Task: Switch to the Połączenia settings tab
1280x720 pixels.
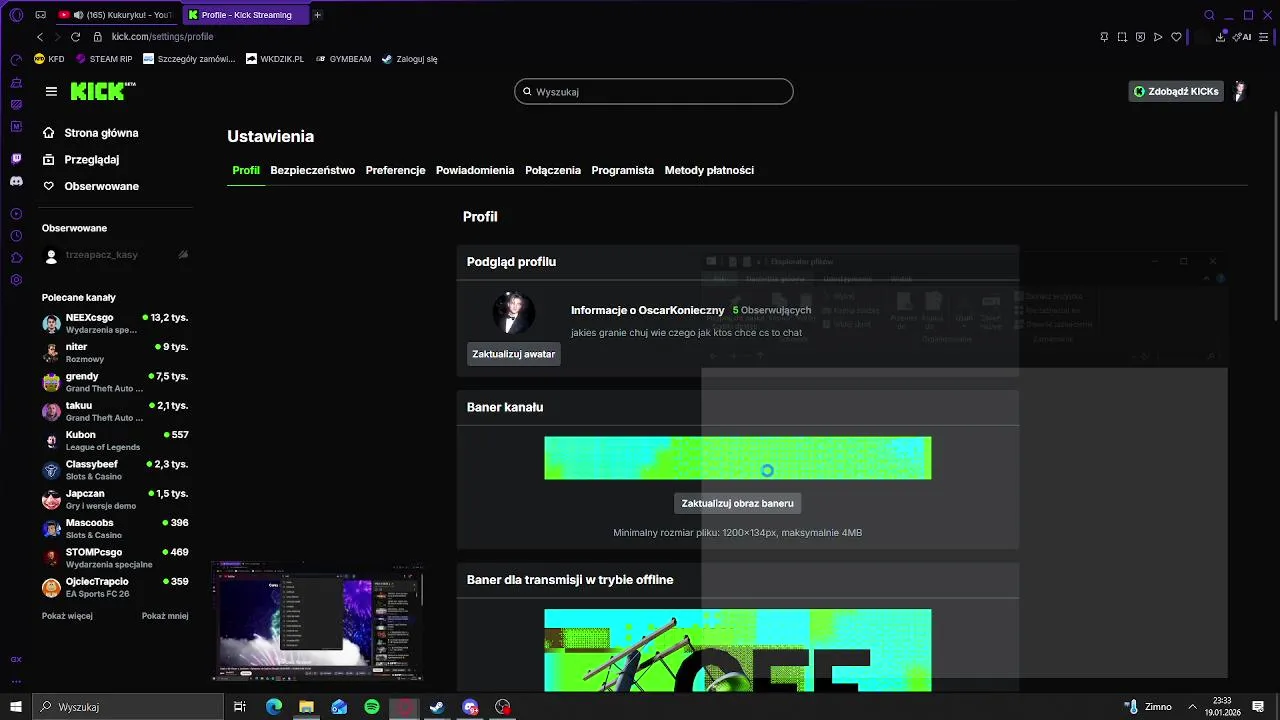Action: (x=553, y=170)
